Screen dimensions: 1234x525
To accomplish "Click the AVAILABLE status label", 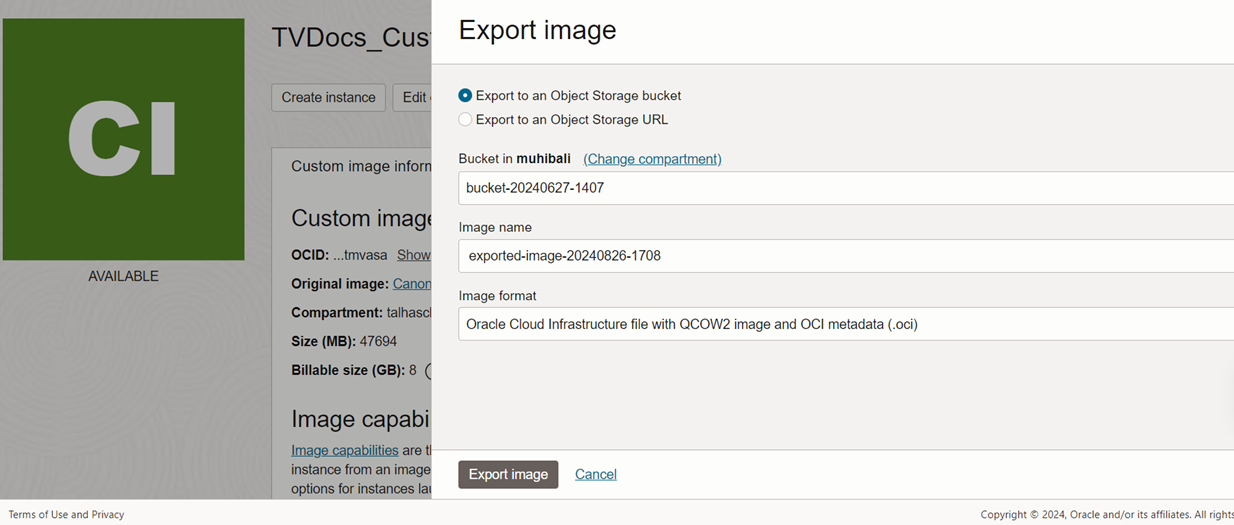I will (123, 276).
